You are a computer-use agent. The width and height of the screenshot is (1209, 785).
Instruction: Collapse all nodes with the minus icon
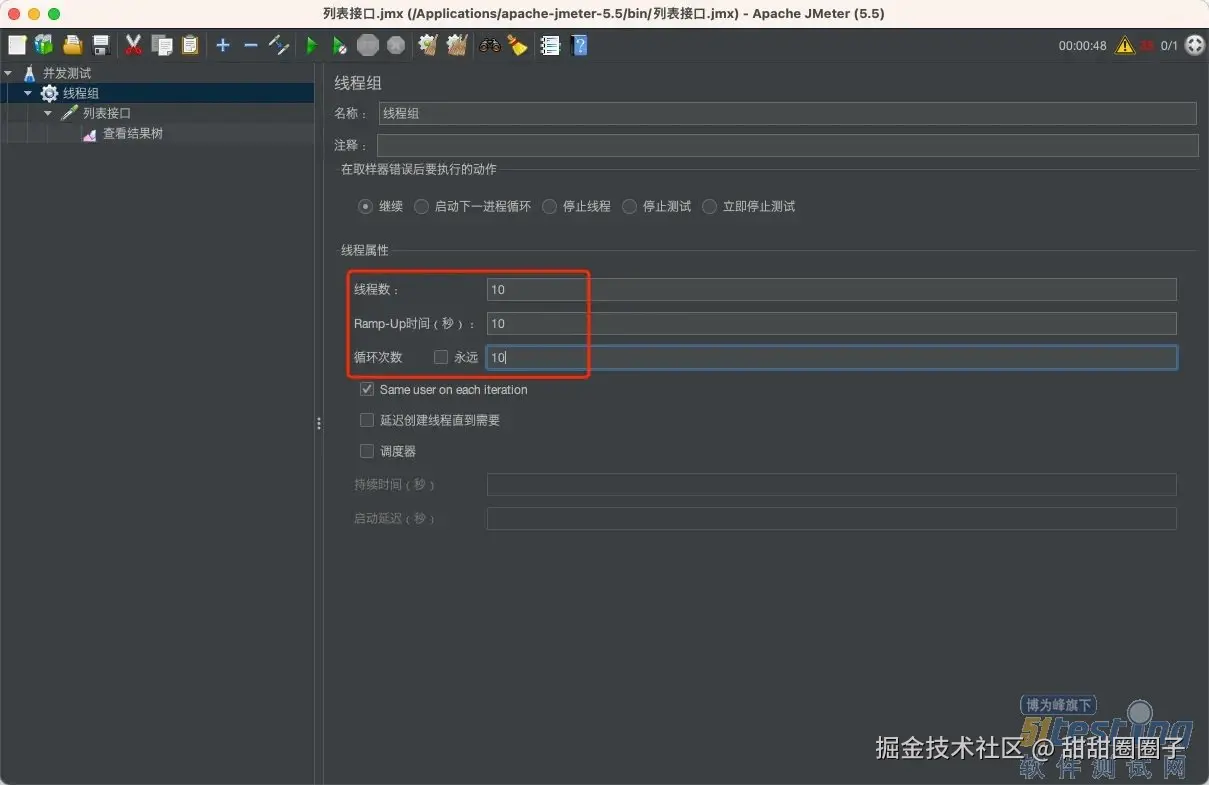[251, 45]
